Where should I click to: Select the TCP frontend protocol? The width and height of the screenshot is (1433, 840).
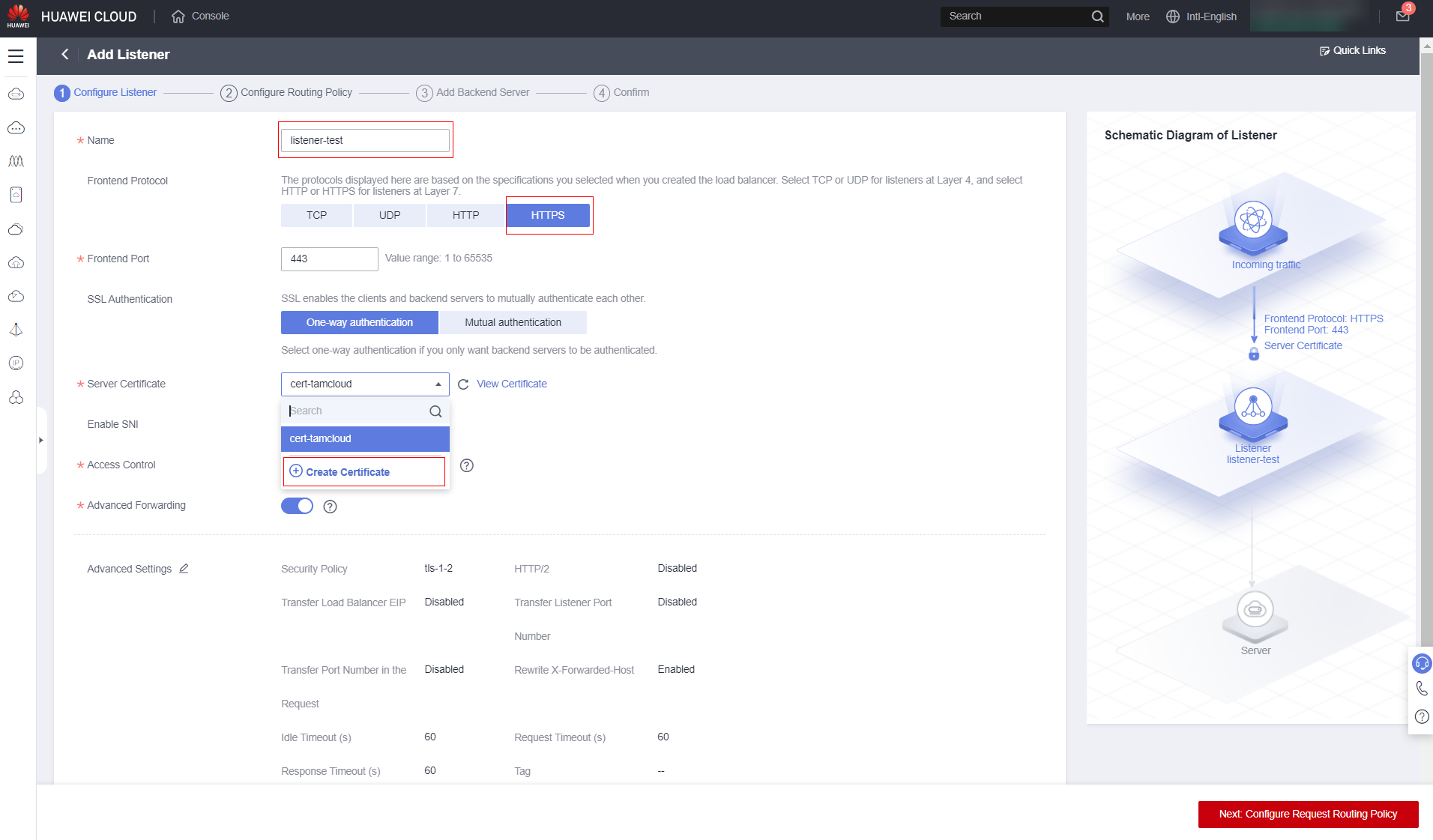(316, 215)
